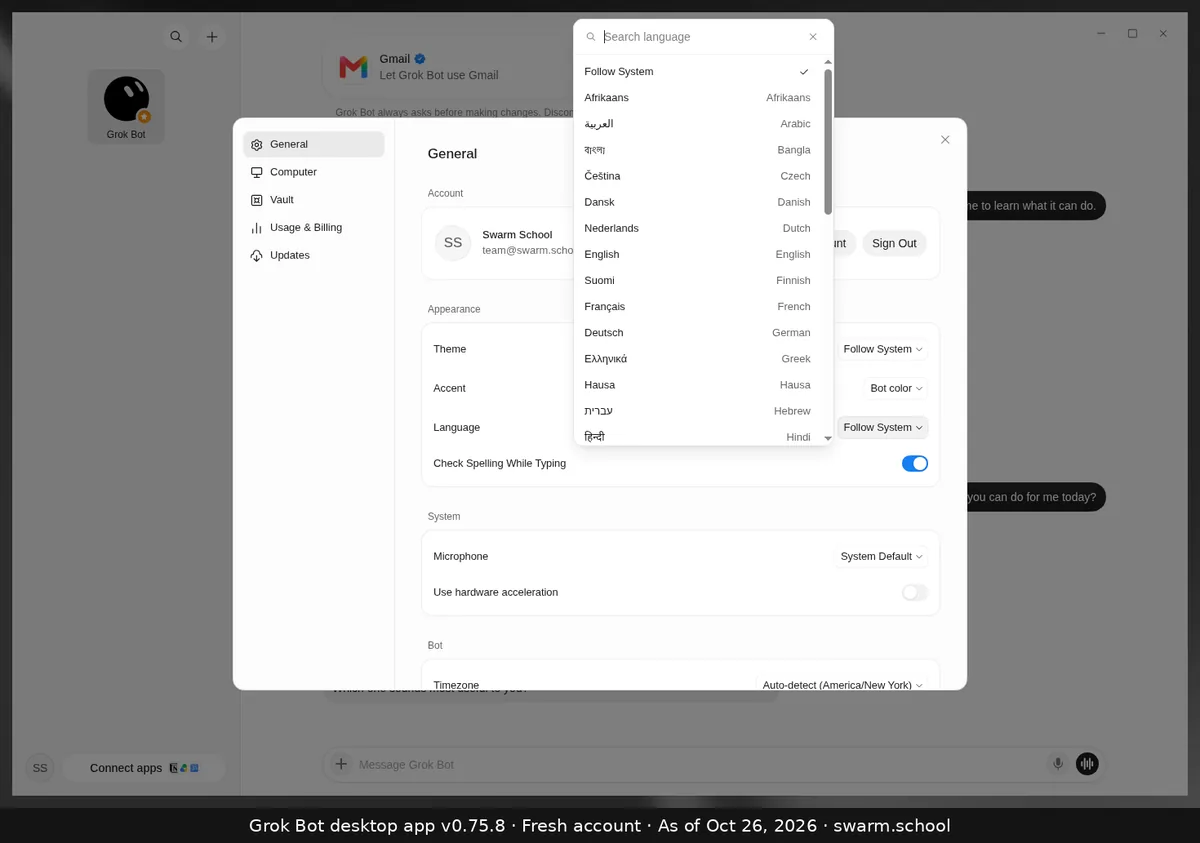Click the language list scrollbar thumb
The width and height of the screenshot is (1200, 843).
pyautogui.click(x=828, y=141)
